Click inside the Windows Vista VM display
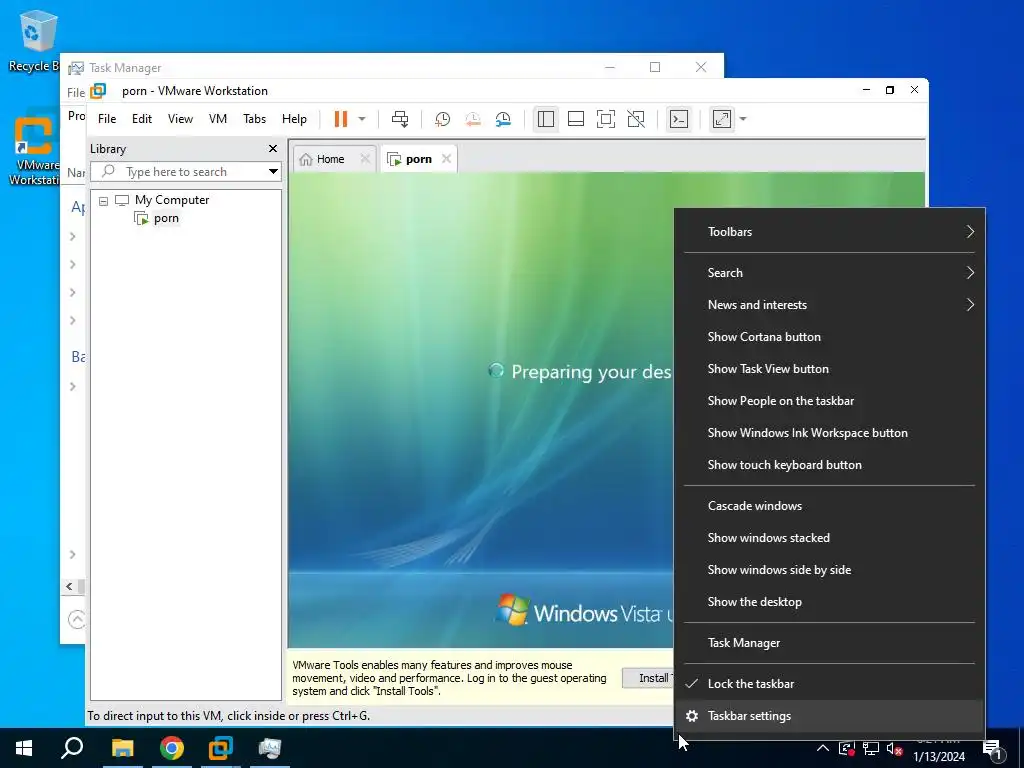The image size is (1024, 768). coord(480,409)
